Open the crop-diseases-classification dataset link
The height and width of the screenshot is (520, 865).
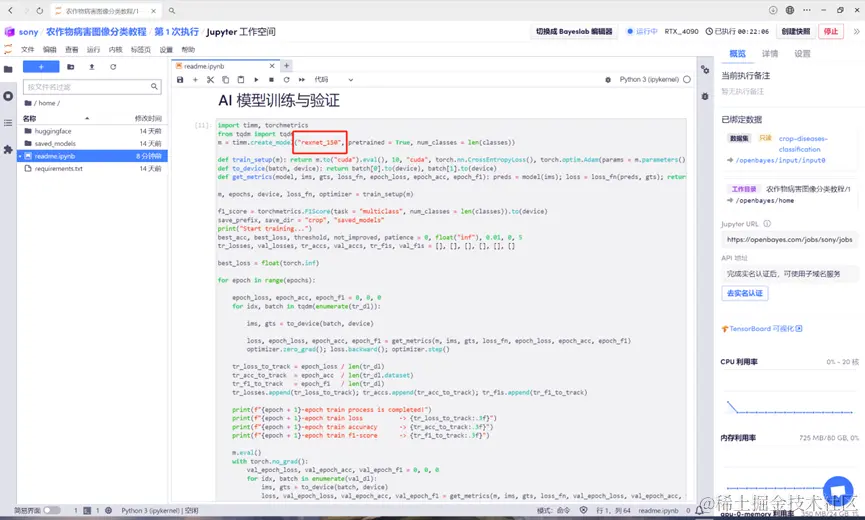803,144
